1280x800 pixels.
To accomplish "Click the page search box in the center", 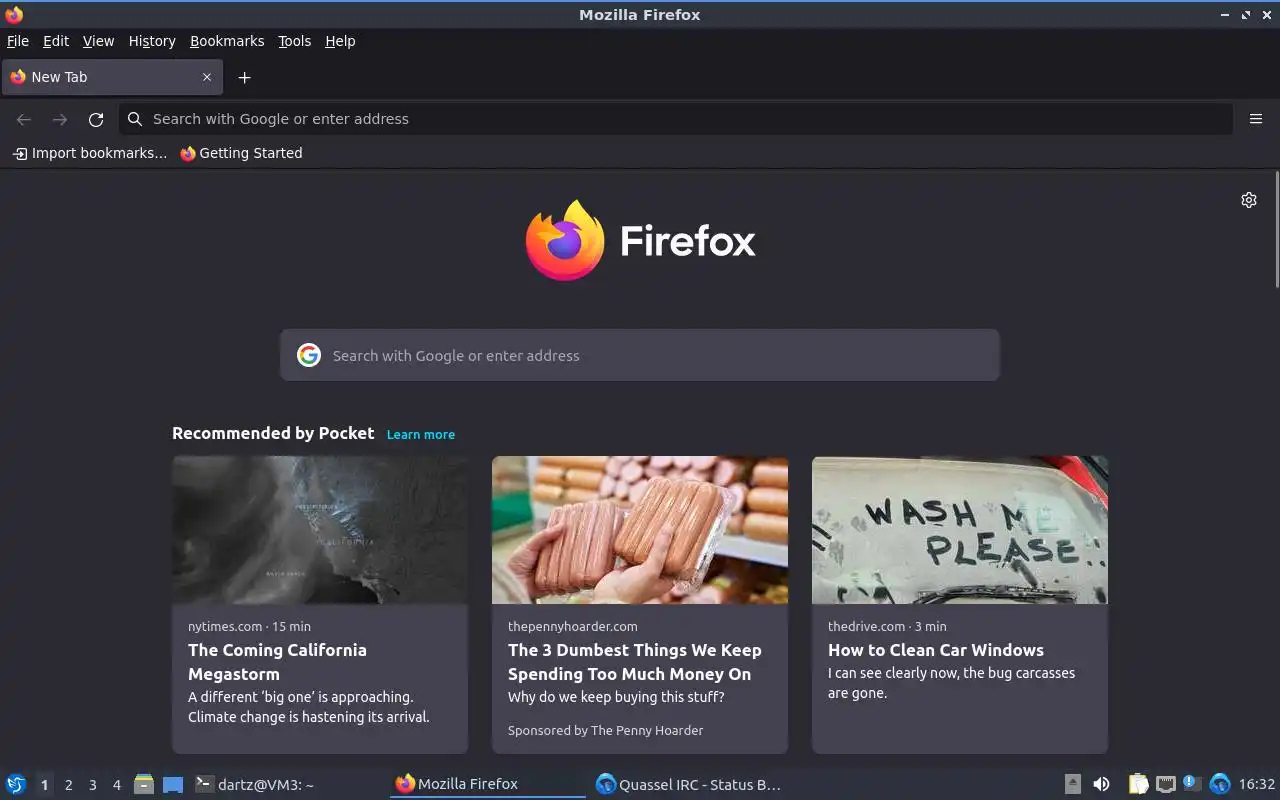I will [640, 355].
